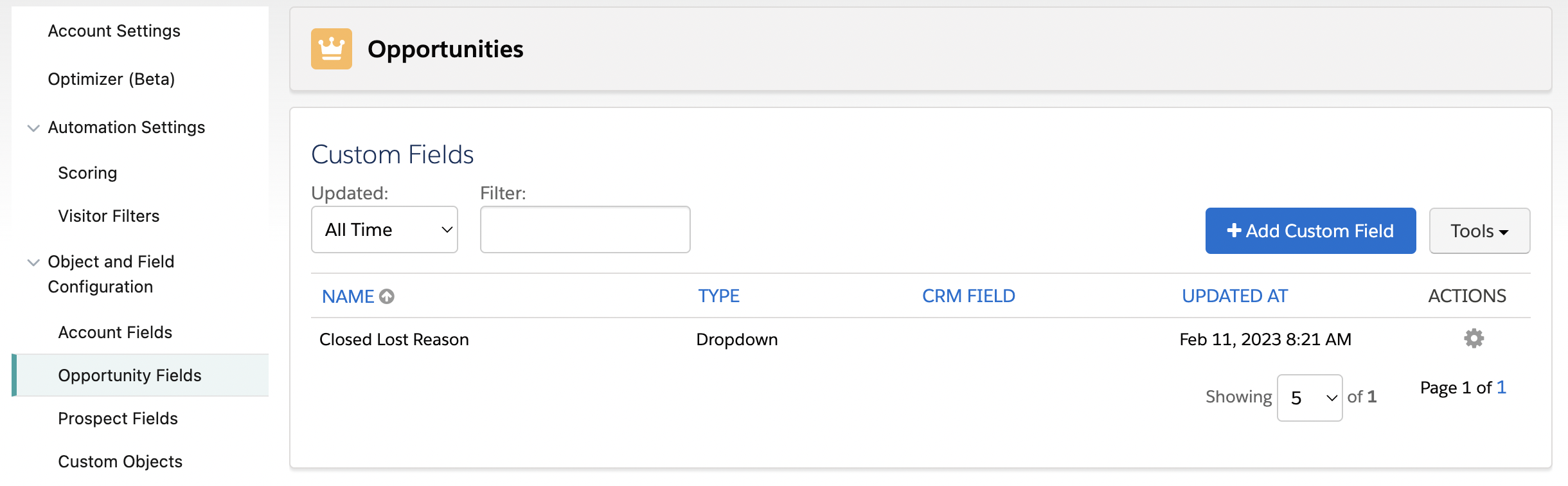
Task: Click the Opportunities crown icon
Action: (331, 49)
